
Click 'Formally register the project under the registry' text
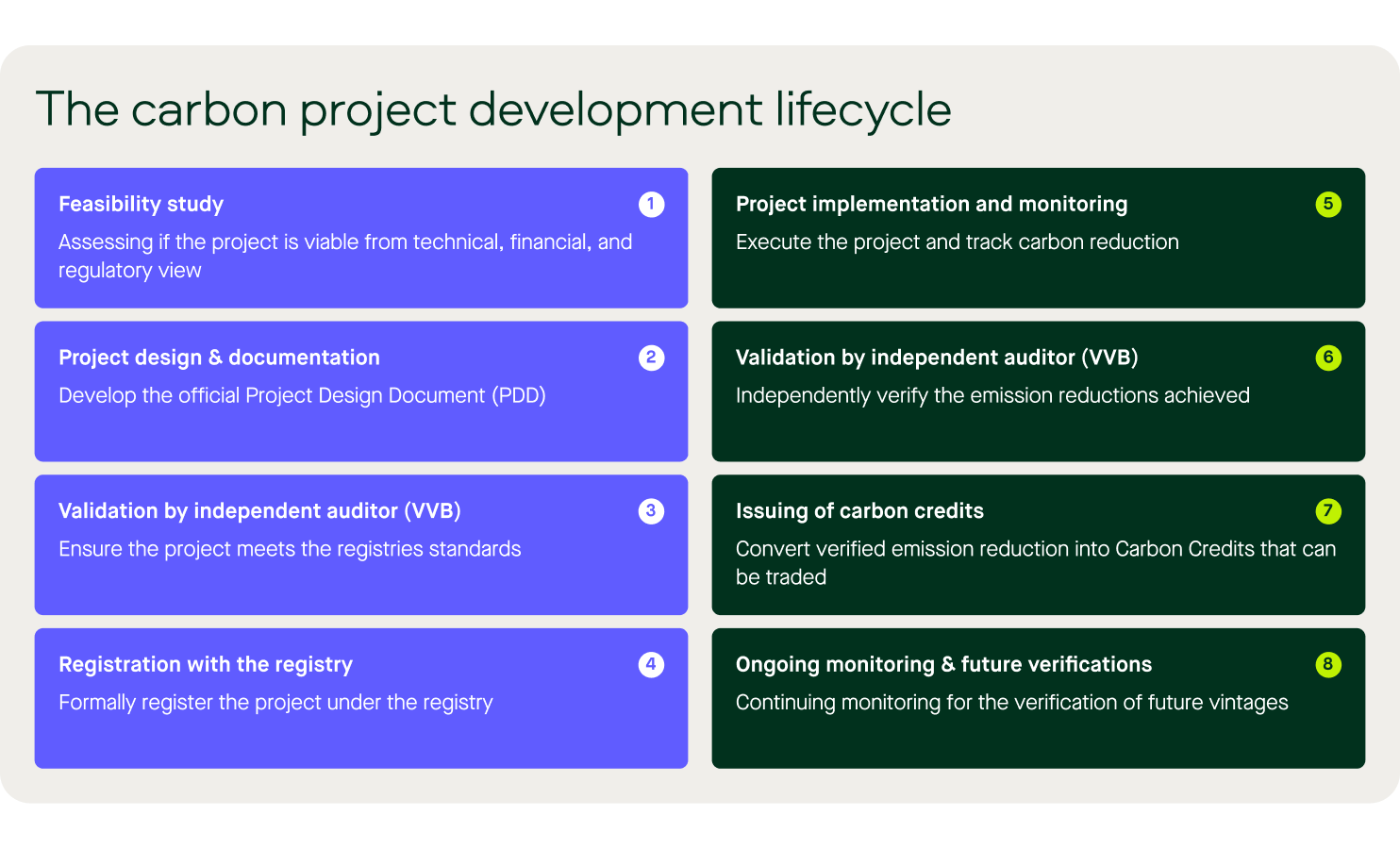click(x=275, y=703)
